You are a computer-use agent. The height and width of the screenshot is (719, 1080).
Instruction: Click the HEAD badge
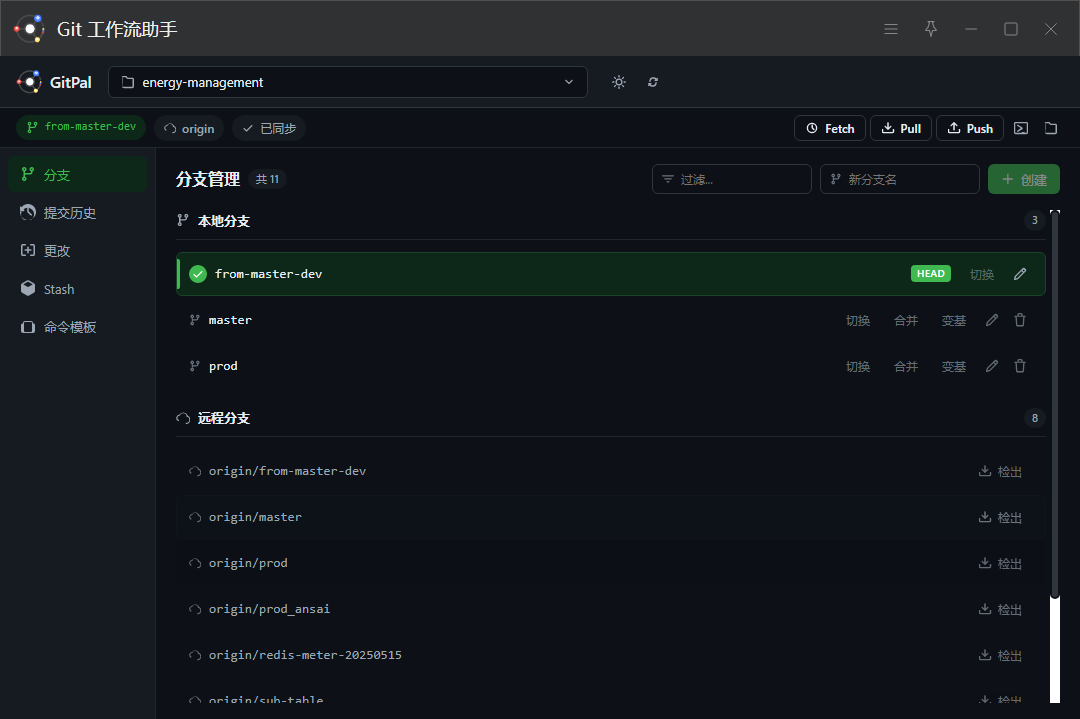tap(931, 274)
